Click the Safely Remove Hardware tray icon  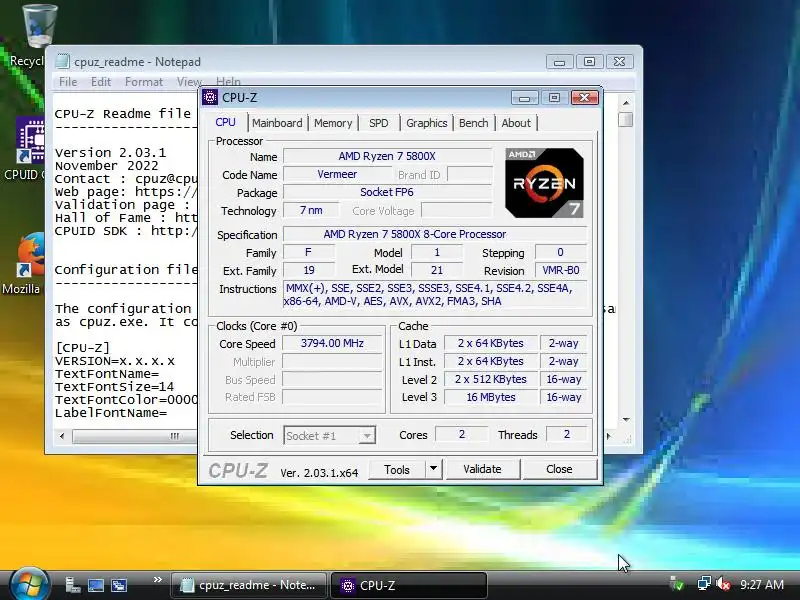677,584
